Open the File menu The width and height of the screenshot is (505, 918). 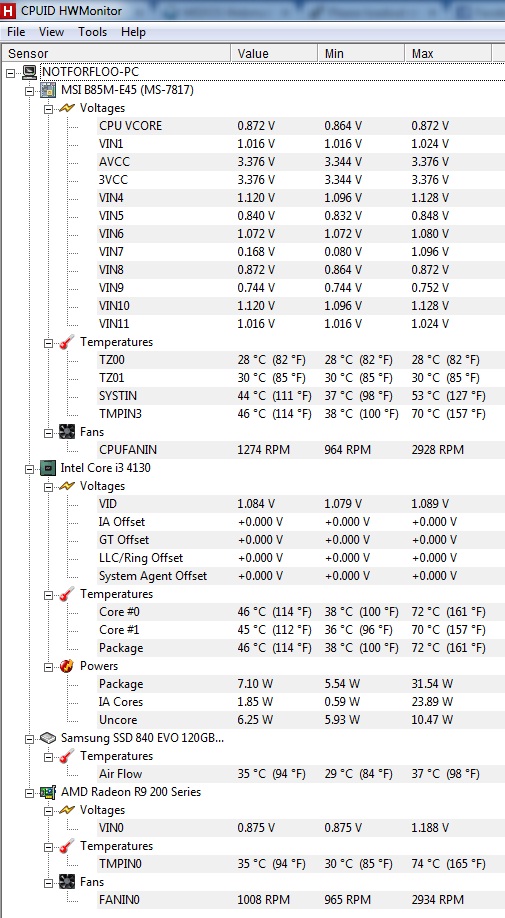click(16, 32)
